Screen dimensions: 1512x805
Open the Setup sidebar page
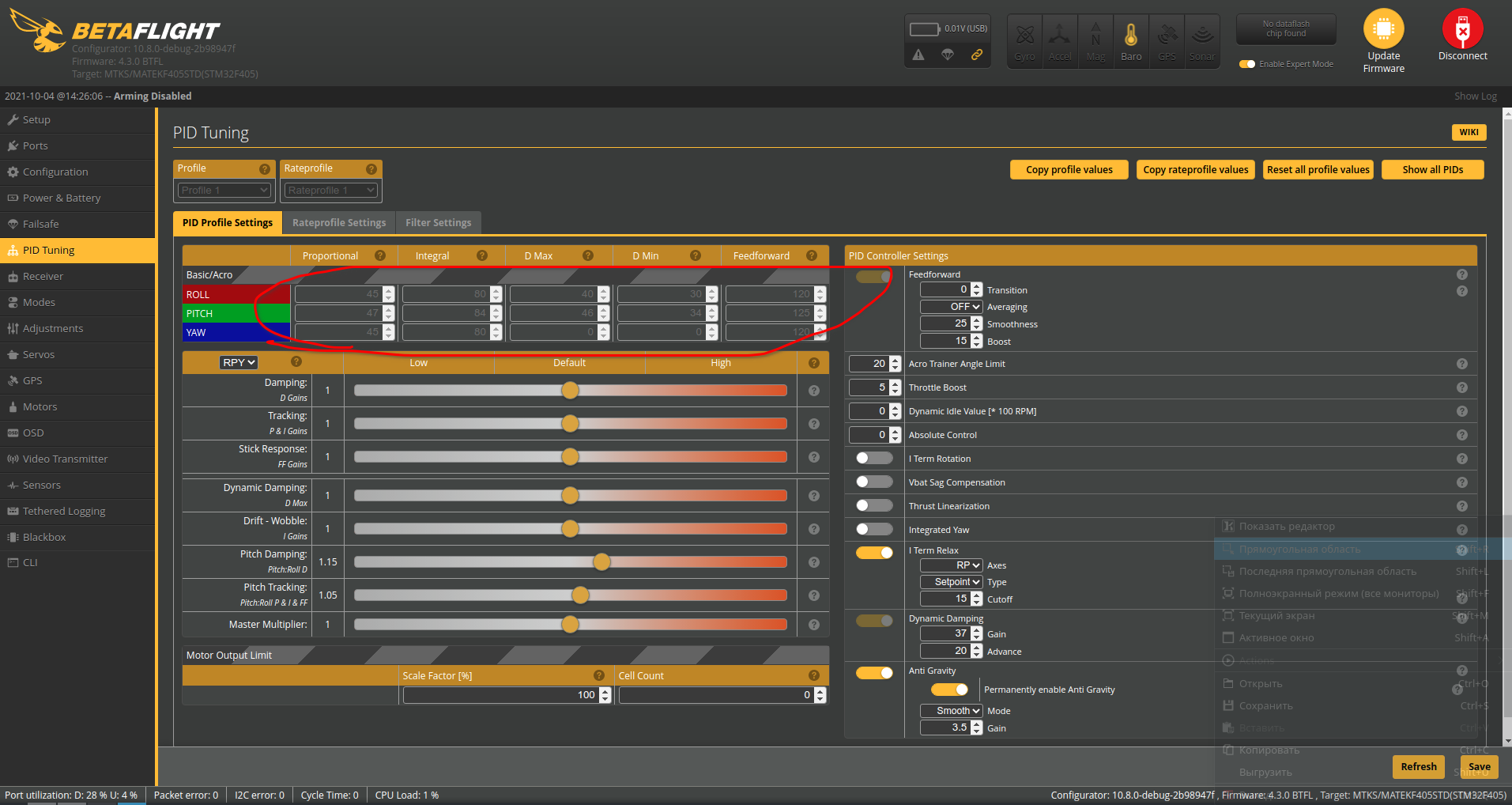pos(77,120)
